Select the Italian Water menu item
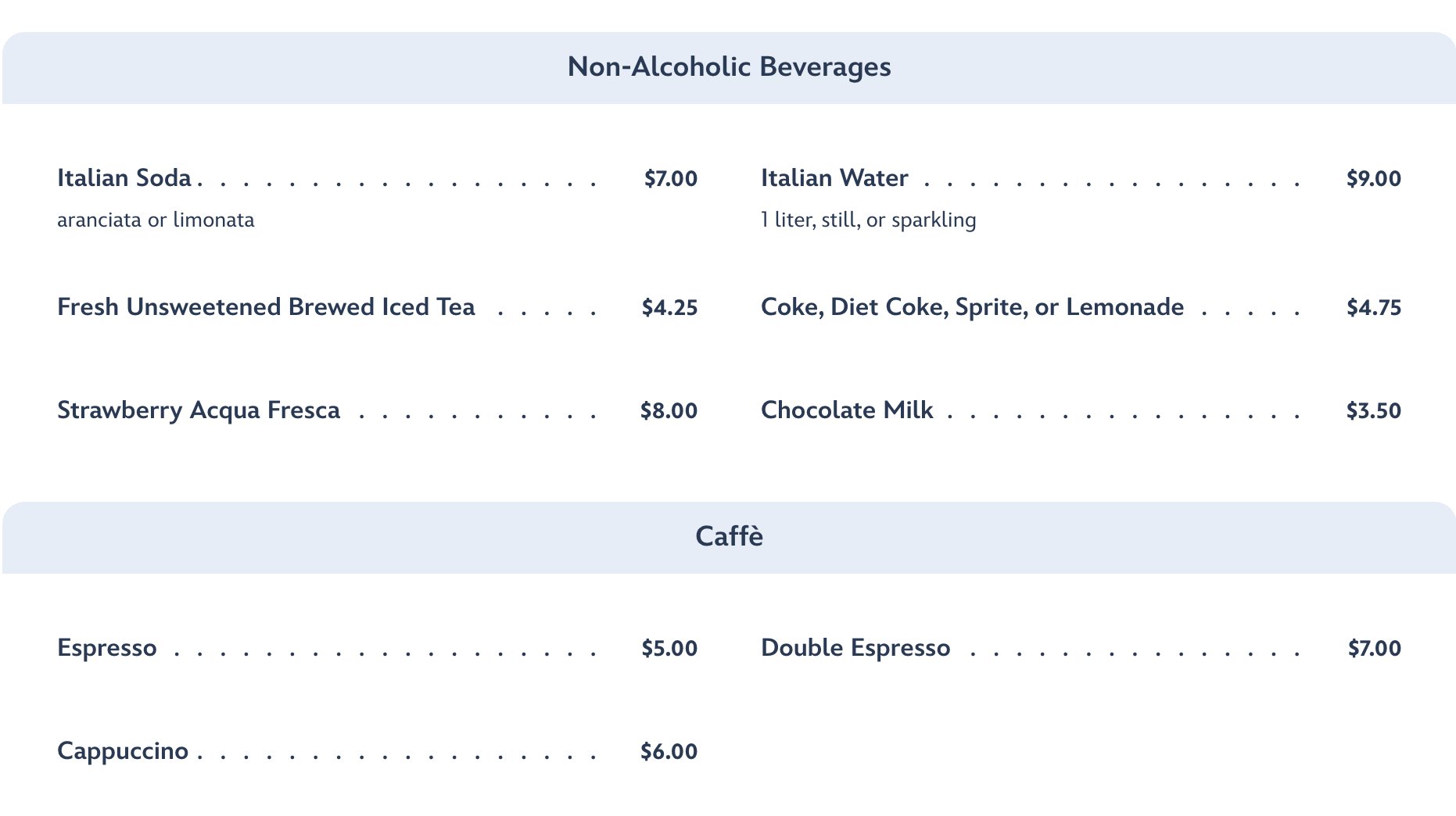The width and height of the screenshot is (1456, 816). tap(834, 178)
